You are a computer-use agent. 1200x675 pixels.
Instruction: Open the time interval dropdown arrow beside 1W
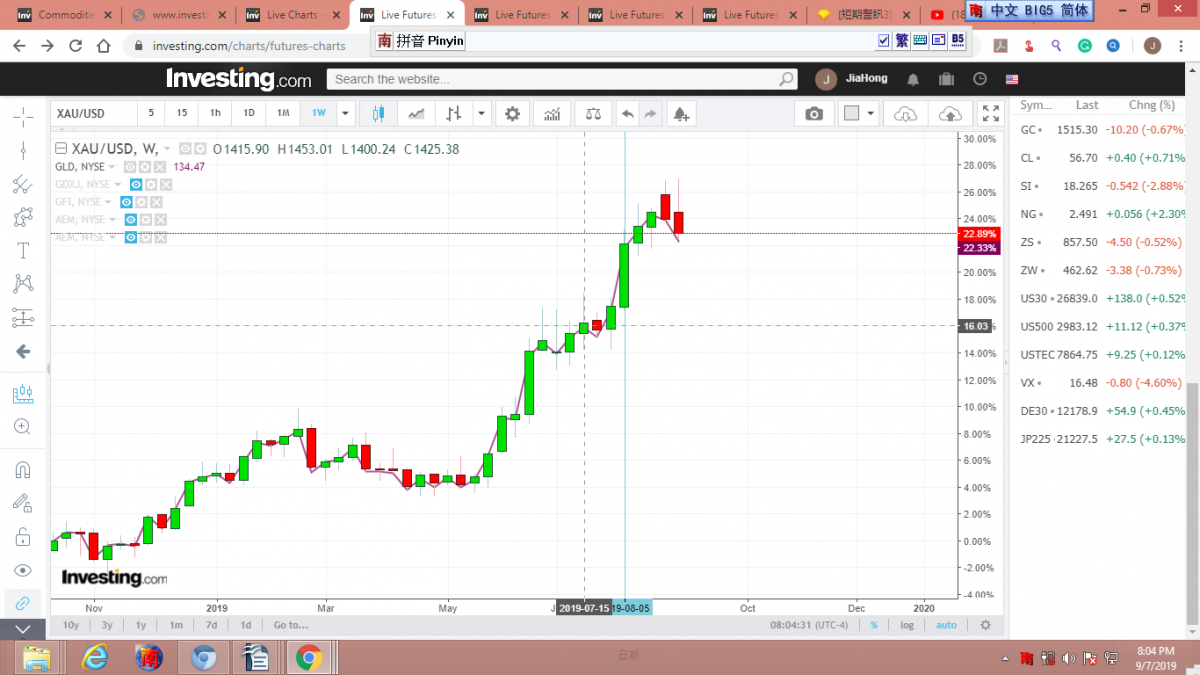pyautogui.click(x=345, y=113)
